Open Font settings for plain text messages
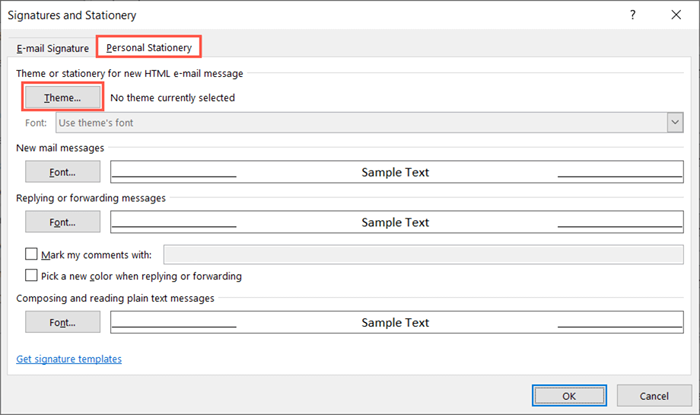700x415 pixels. click(x=62, y=322)
